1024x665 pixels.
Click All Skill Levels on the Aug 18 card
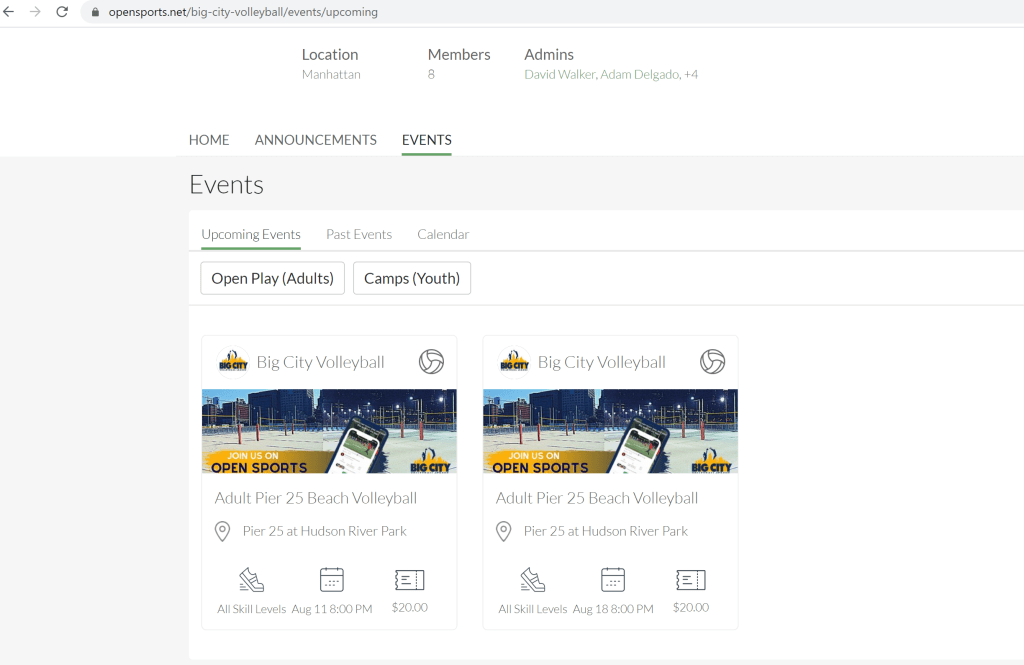click(533, 609)
